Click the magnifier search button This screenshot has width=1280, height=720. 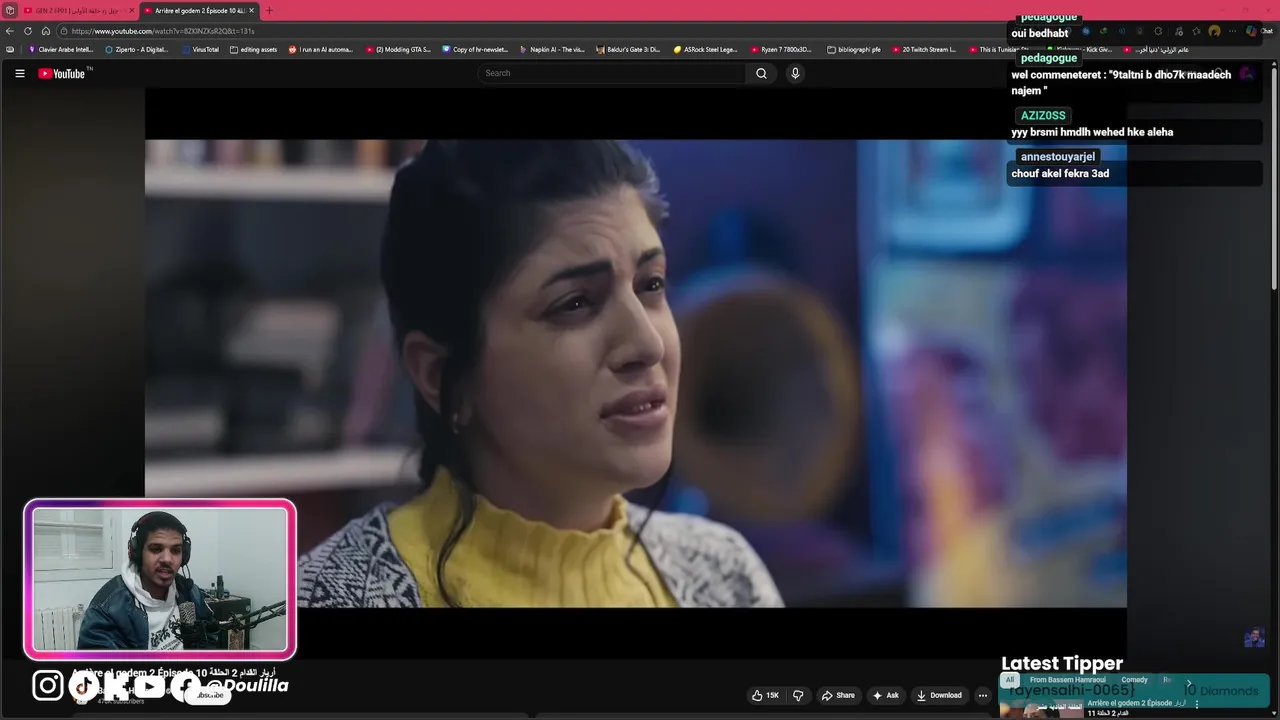click(761, 73)
